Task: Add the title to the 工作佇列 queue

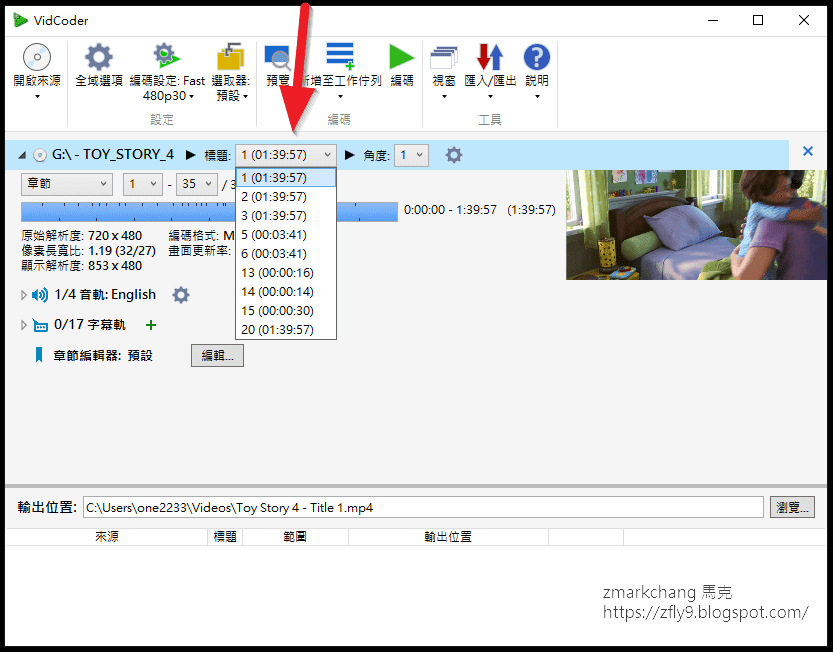Action: (x=340, y=60)
